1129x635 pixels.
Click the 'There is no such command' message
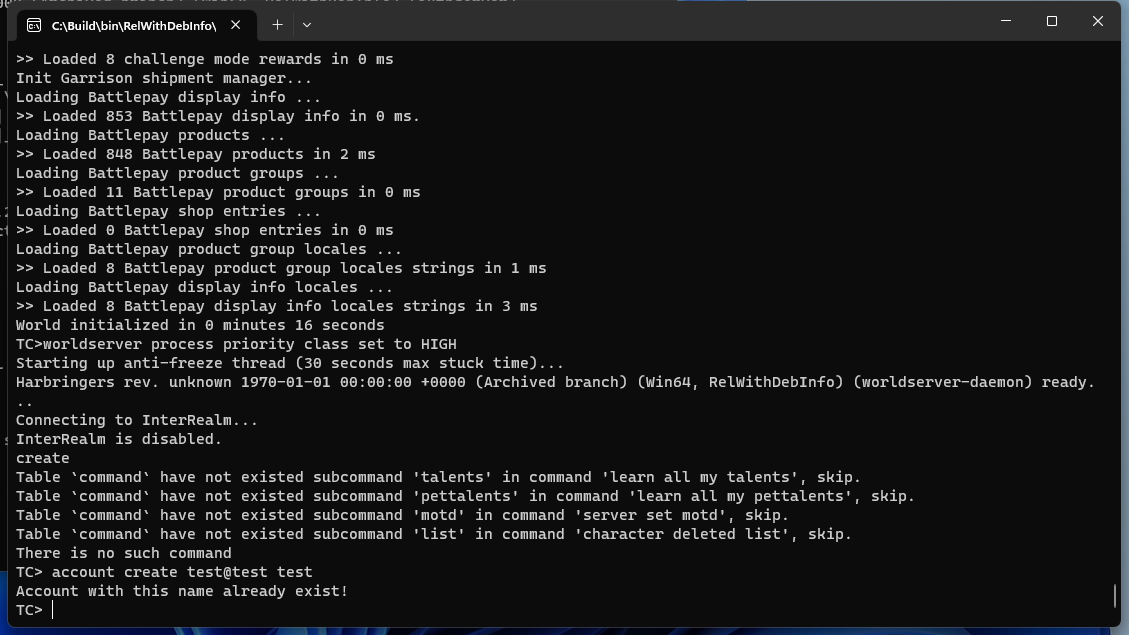point(124,554)
